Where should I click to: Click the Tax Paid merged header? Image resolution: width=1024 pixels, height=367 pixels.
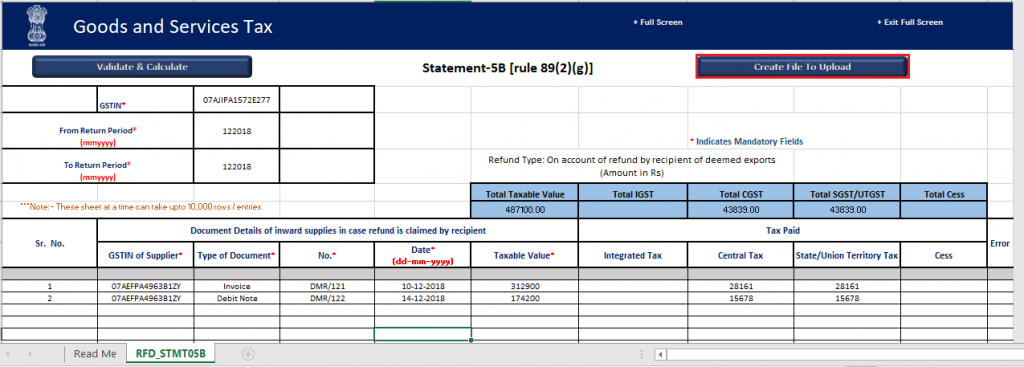click(x=782, y=231)
